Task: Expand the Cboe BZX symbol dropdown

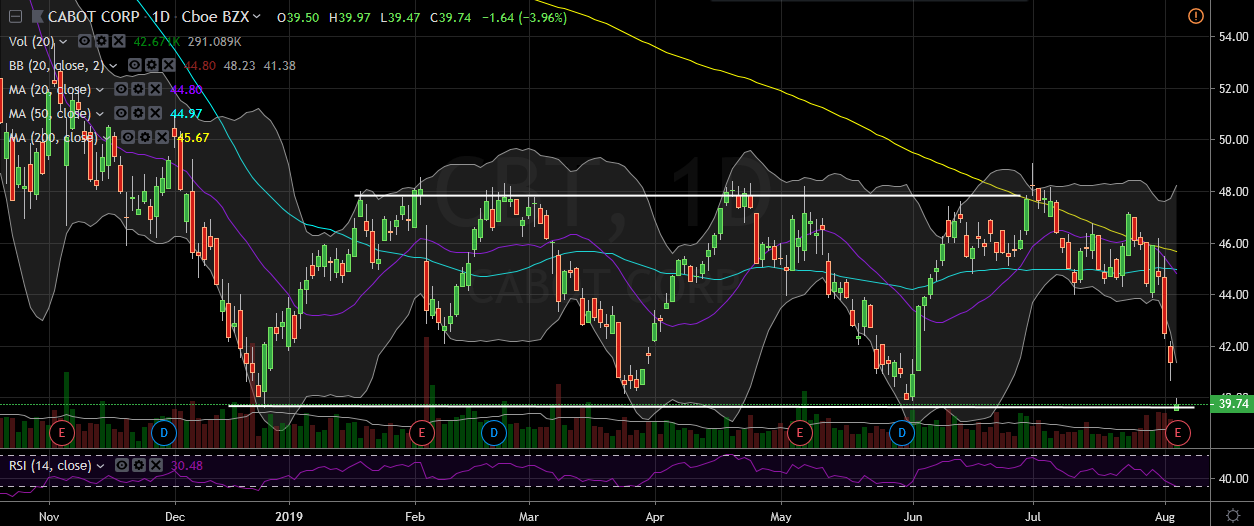Action: [258, 17]
